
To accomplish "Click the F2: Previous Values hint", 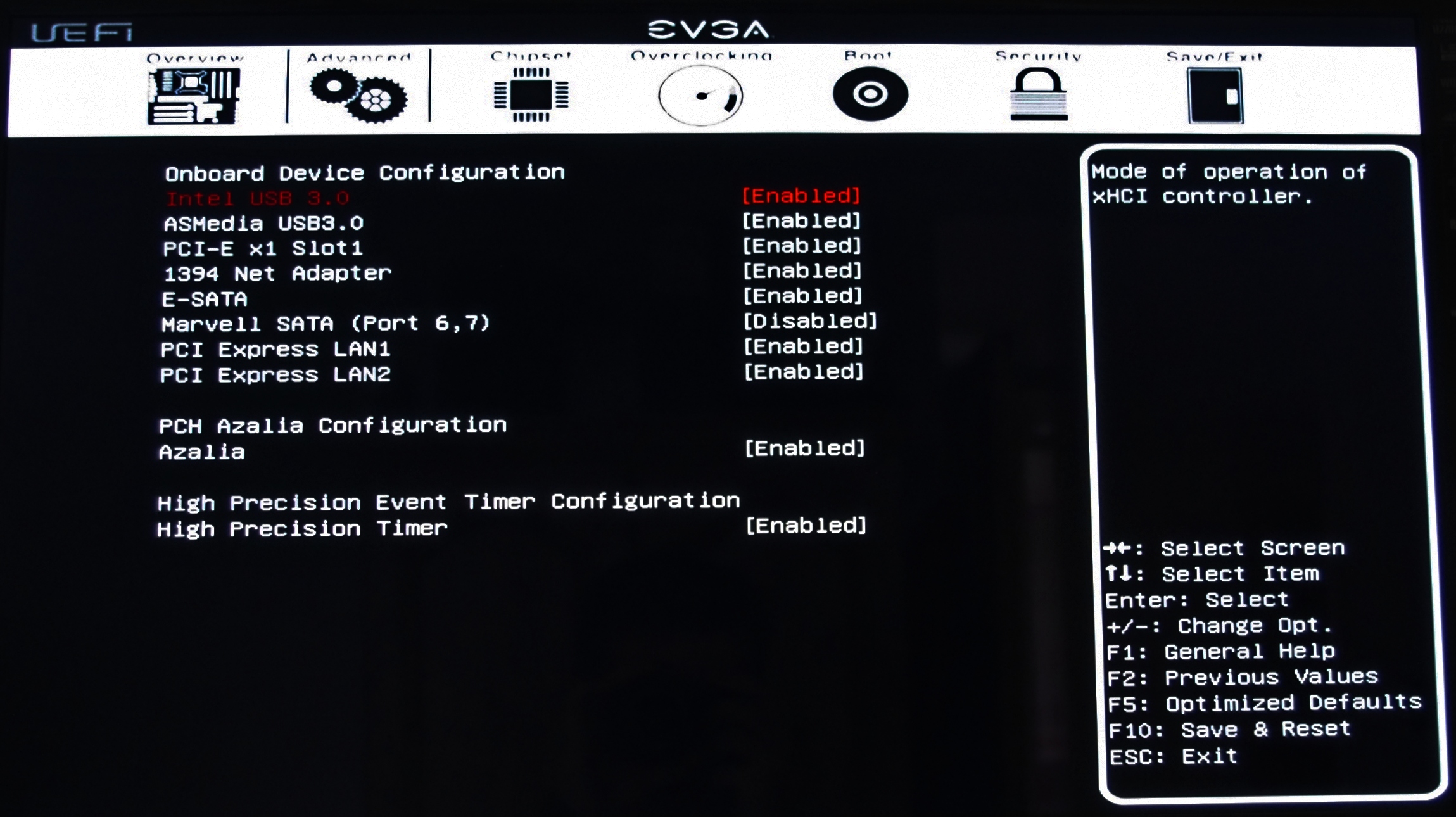I will 1243,678.
